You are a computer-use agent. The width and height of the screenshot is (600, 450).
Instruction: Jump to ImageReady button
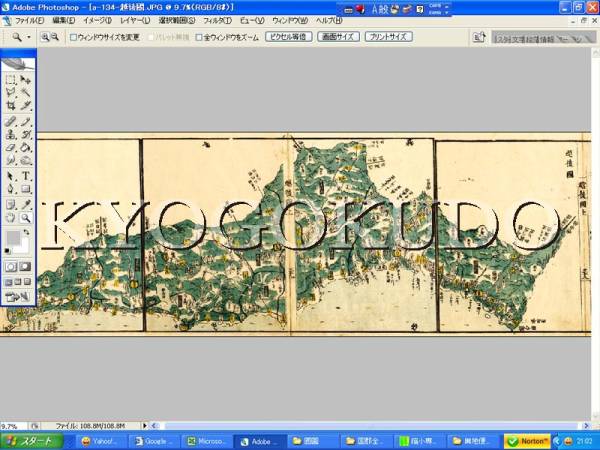click(18, 297)
